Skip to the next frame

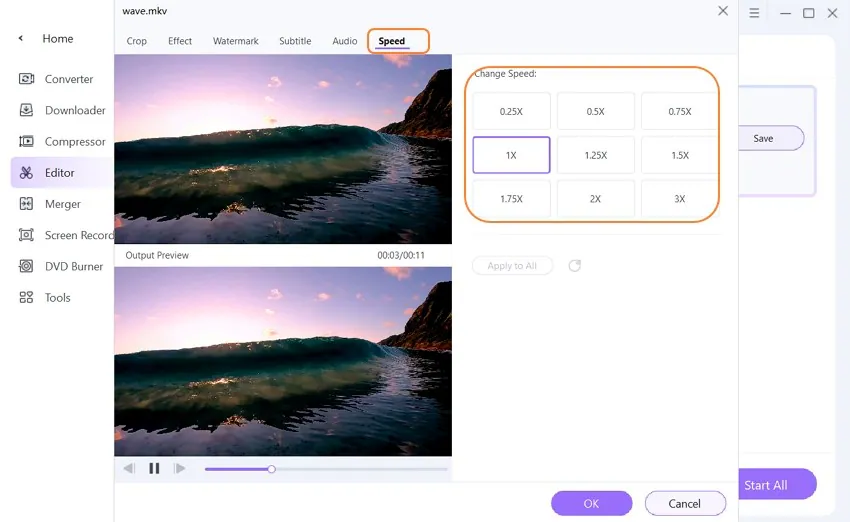coord(180,468)
